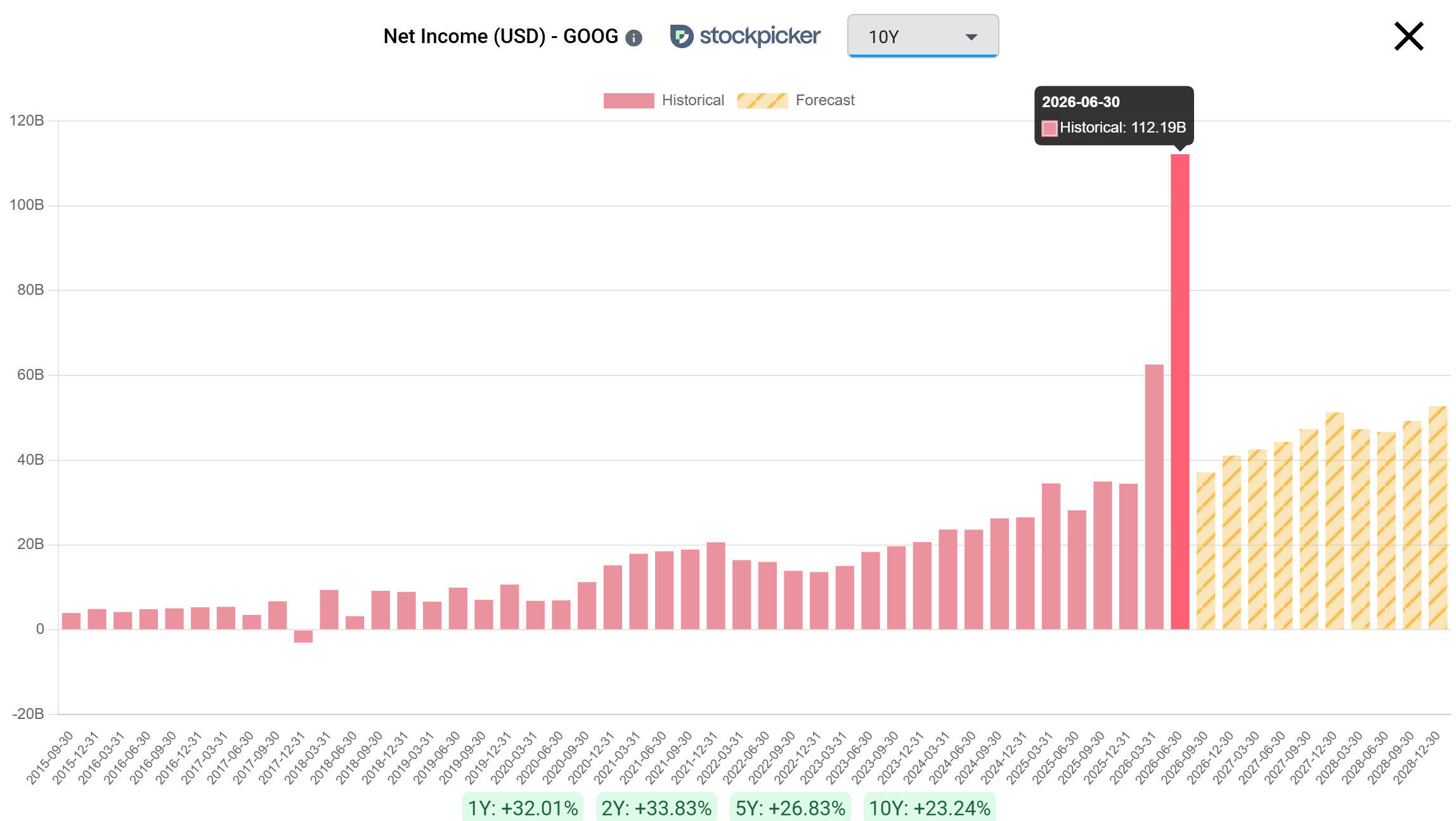
Task: Toggle the Forecast legend series
Action: point(795,100)
